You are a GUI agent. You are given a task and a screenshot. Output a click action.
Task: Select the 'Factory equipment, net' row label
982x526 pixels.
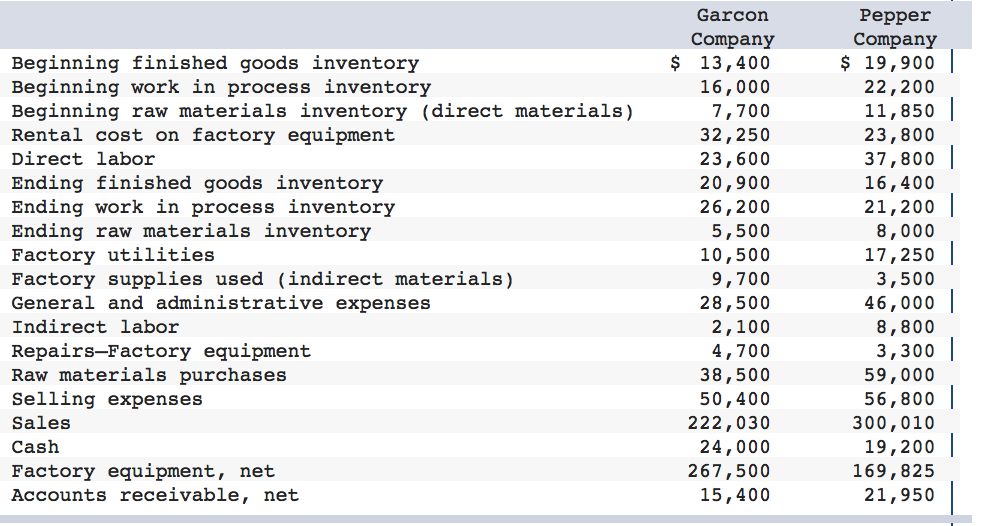point(143,471)
